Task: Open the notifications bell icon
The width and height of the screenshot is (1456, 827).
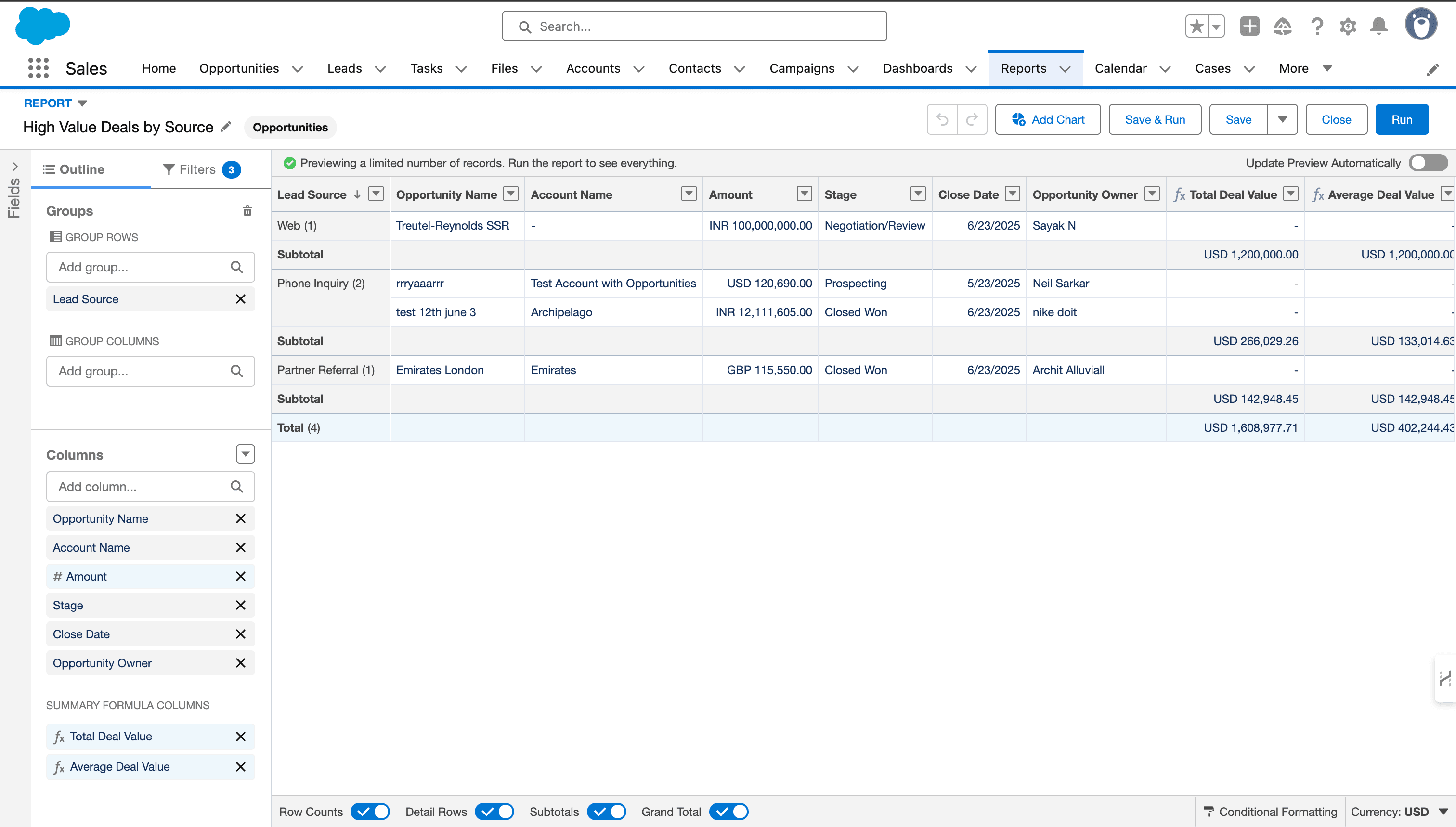Action: coord(1379,26)
